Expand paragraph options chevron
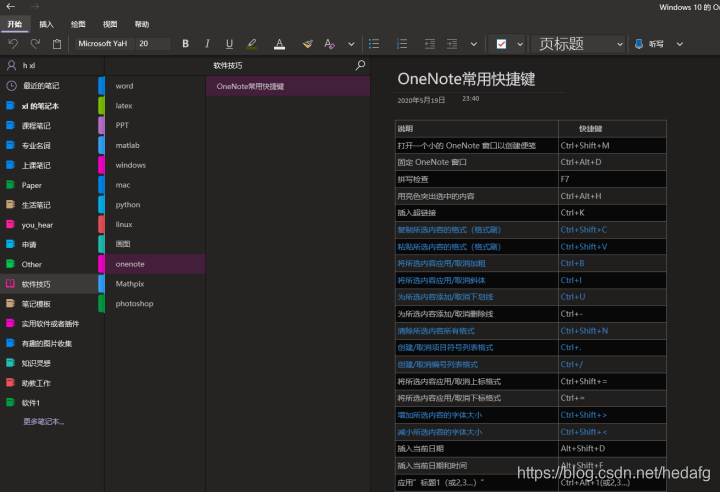 tap(474, 44)
